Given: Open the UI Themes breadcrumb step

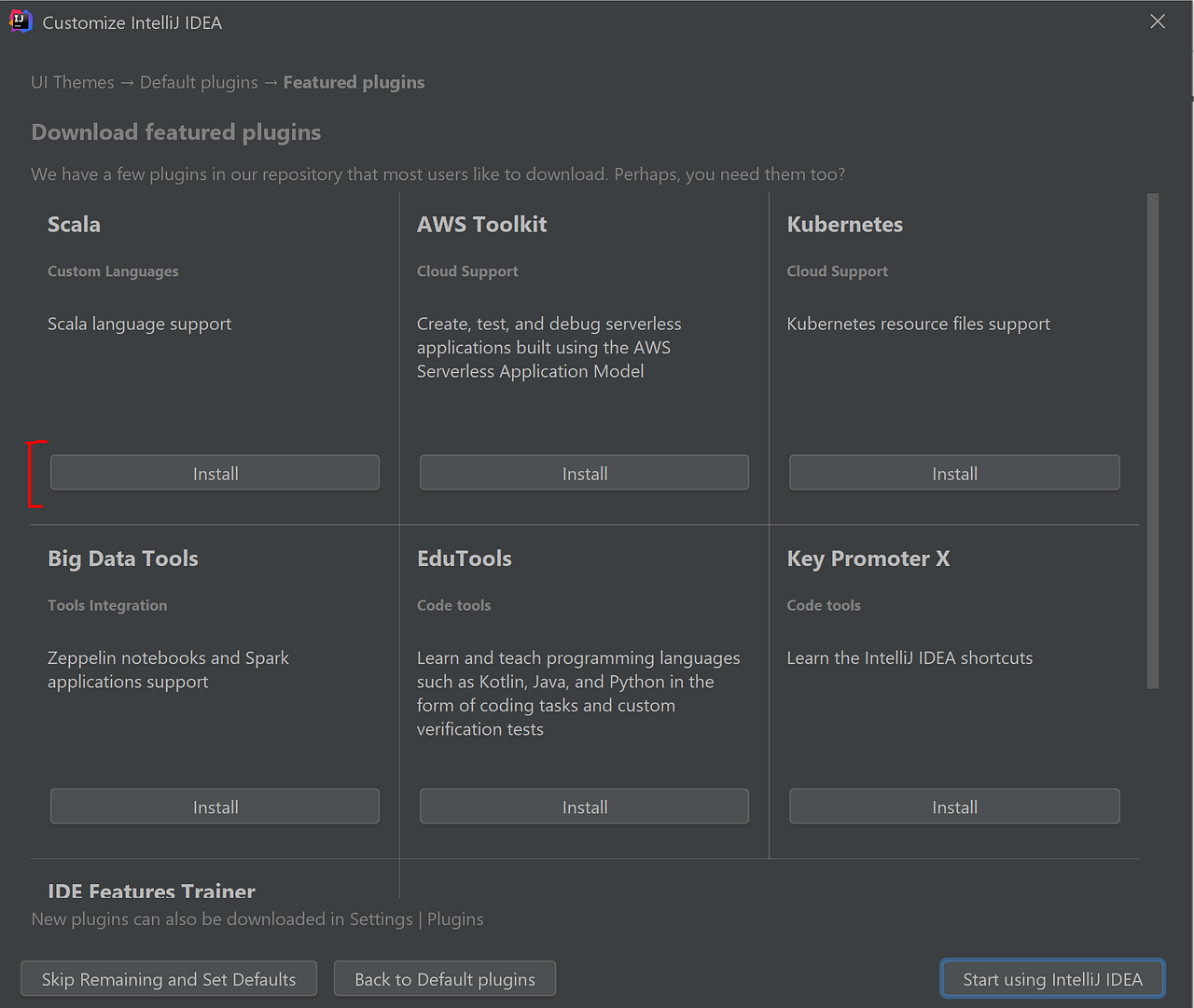Looking at the screenshot, I should [72, 82].
